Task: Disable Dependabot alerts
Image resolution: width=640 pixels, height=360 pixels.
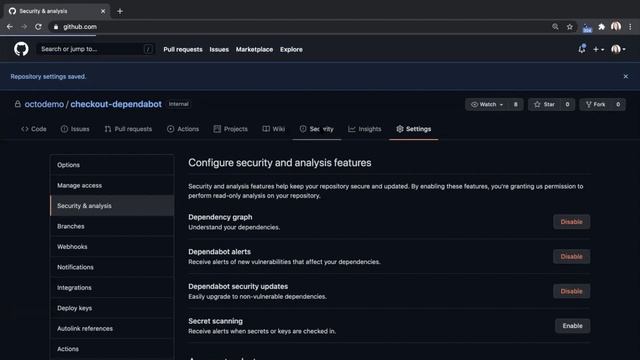Action: coord(571,256)
